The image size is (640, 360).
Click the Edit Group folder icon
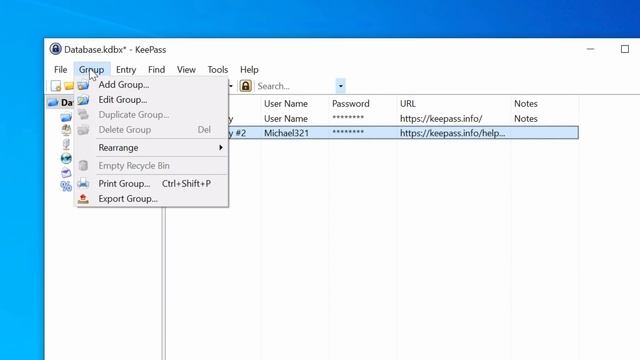[83, 100]
